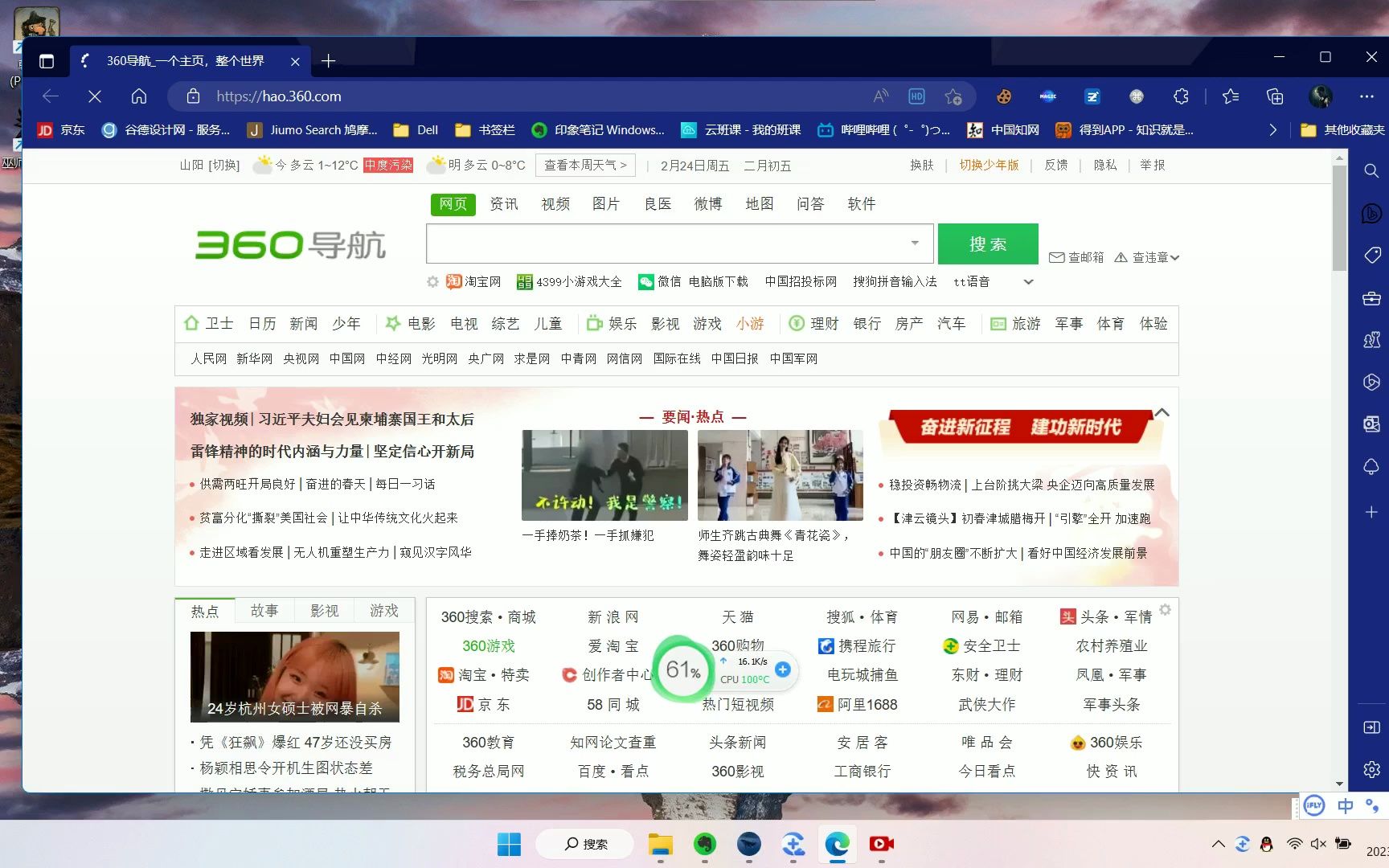
Task: Go to browser home page icon
Action: pyautogui.click(x=139, y=96)
